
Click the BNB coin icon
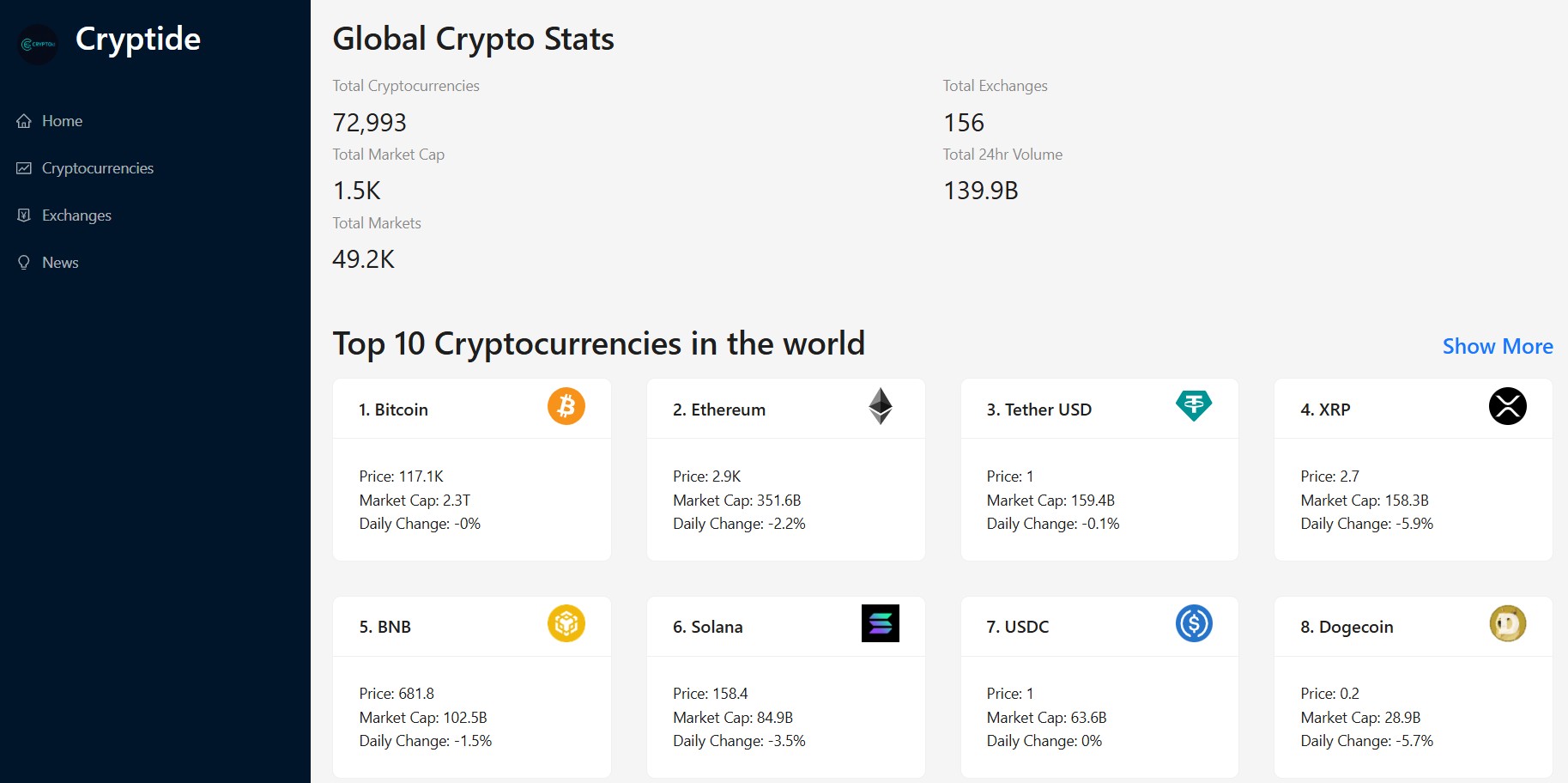click(x=566, y=624)
